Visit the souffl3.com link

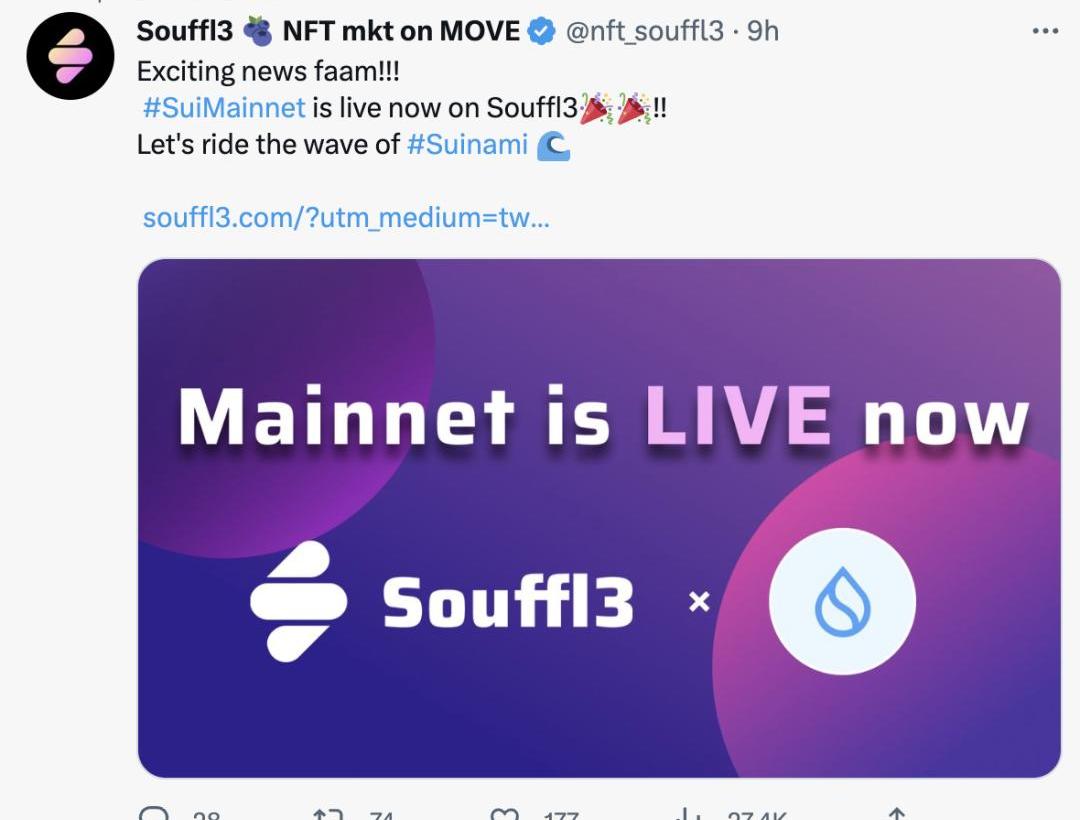click(346, 217)
